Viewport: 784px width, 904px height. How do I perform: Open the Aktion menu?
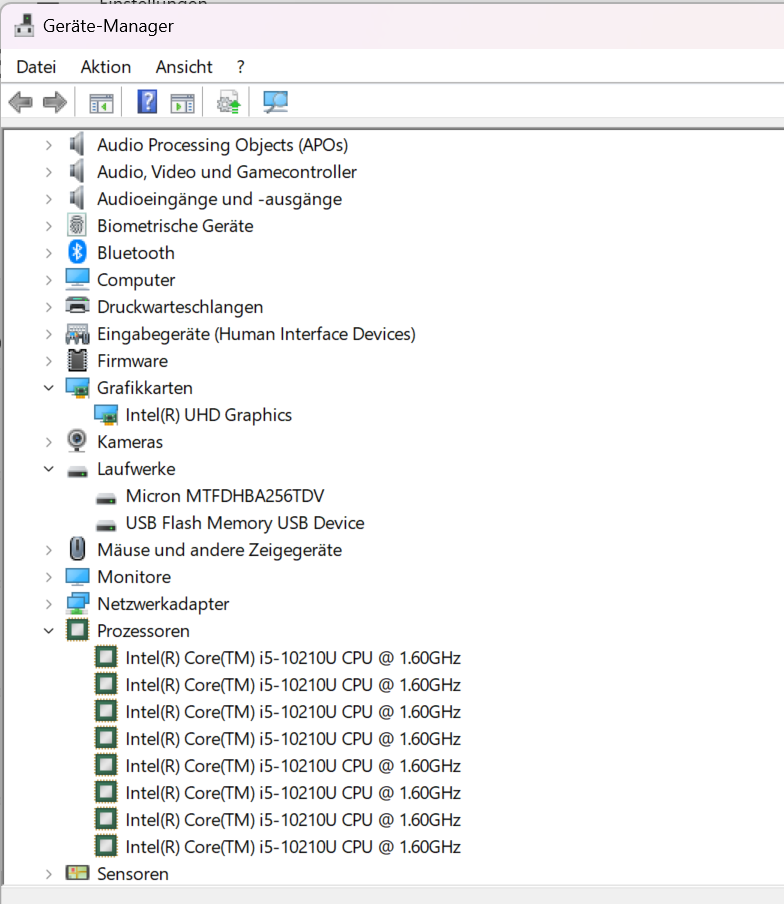tap(106, 67)
